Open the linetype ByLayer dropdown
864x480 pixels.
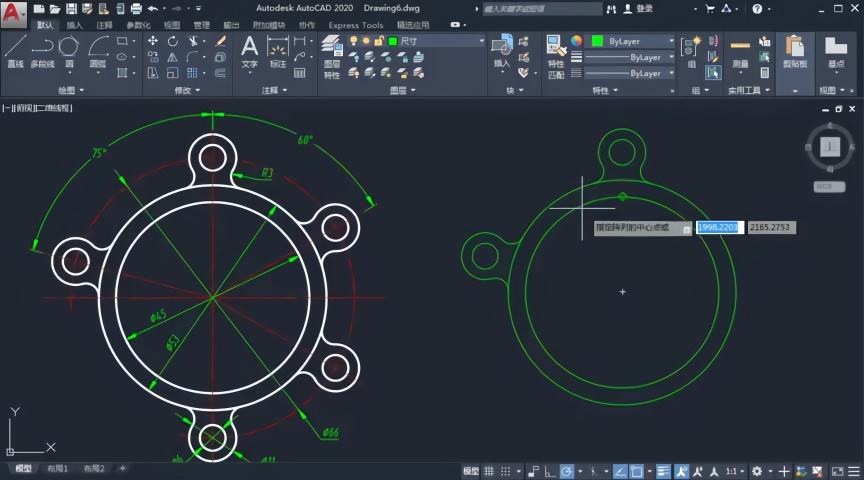630,73
